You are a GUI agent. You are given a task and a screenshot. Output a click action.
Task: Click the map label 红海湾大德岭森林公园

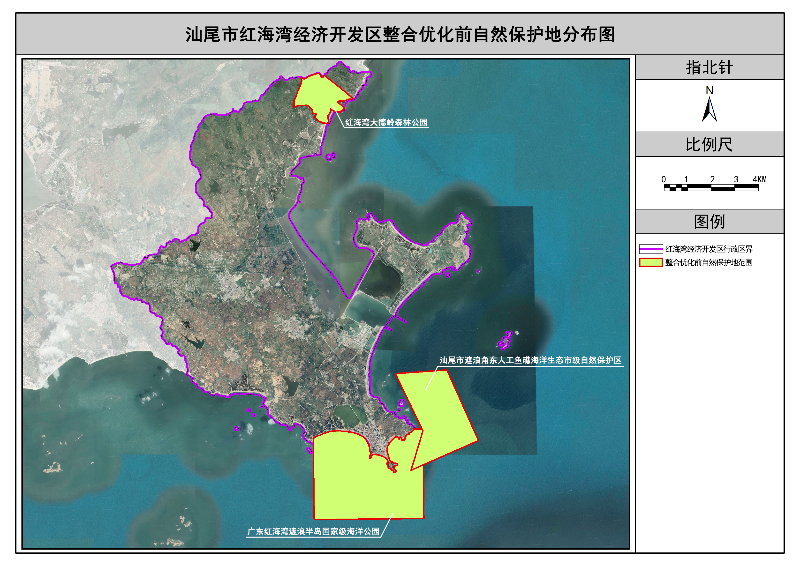coord(386,122)
